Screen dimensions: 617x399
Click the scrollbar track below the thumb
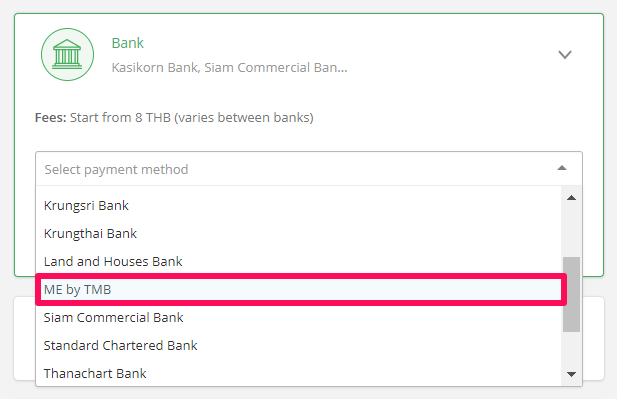click(571, 349)
